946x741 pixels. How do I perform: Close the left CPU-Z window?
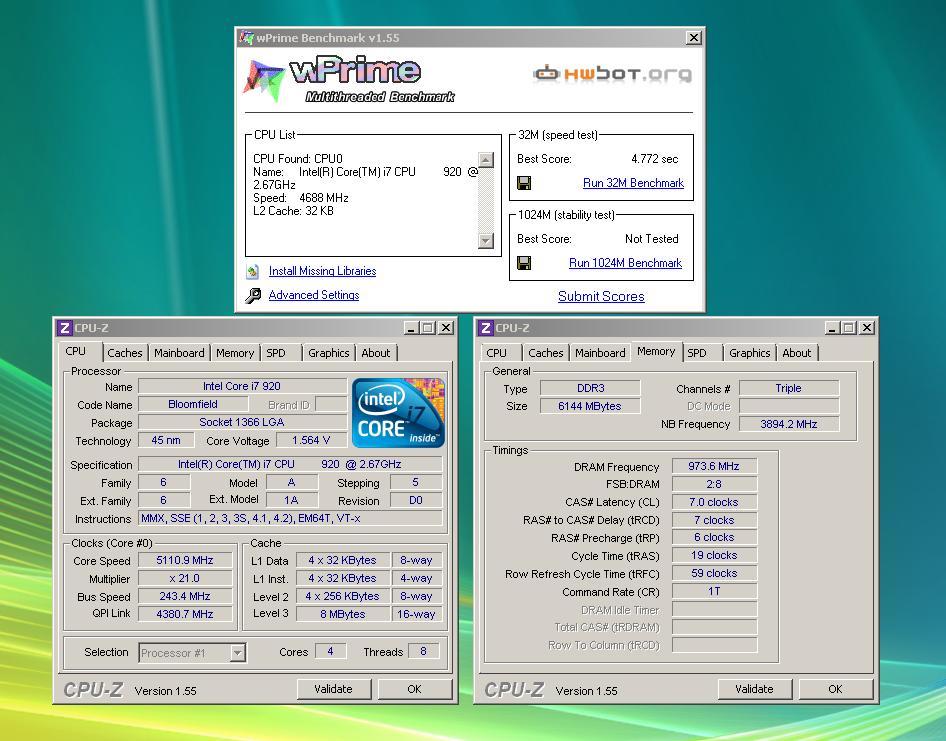click(445, 328)
